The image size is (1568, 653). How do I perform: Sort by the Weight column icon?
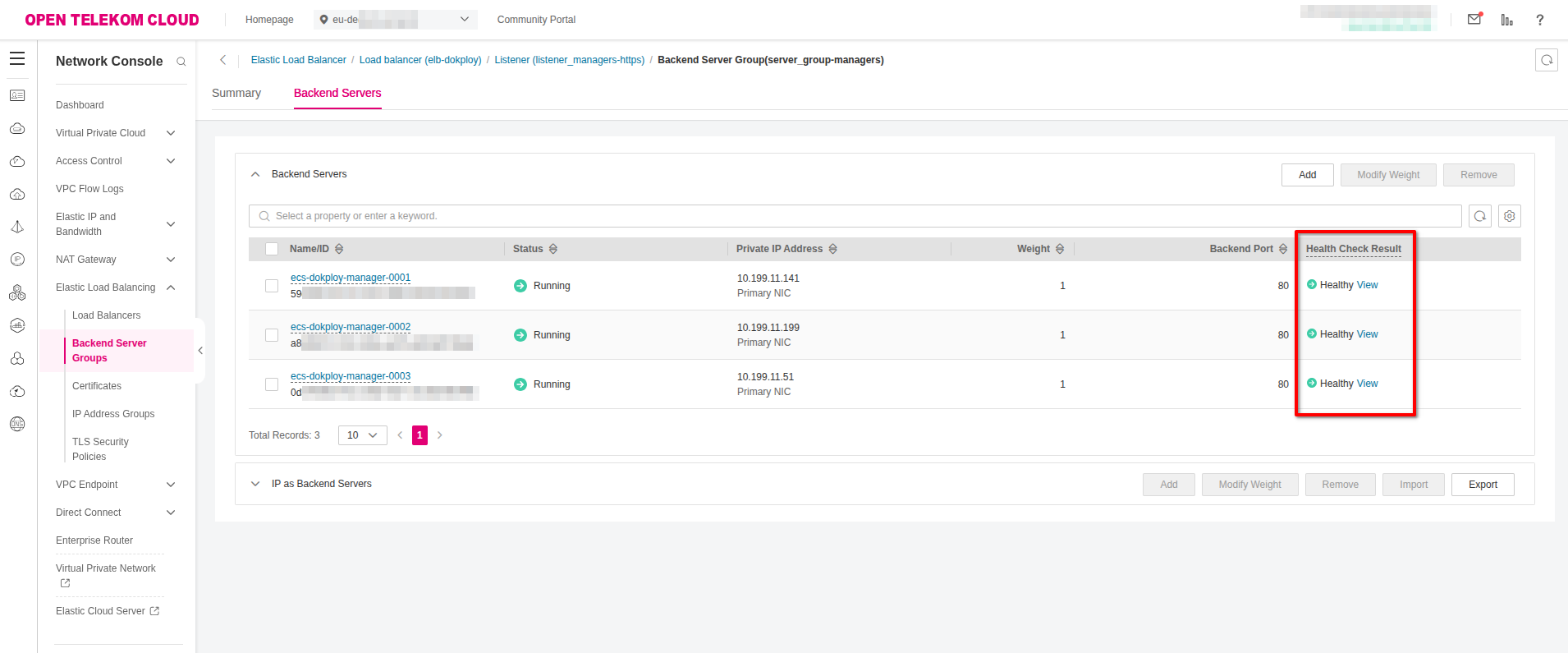[1060, 249]
